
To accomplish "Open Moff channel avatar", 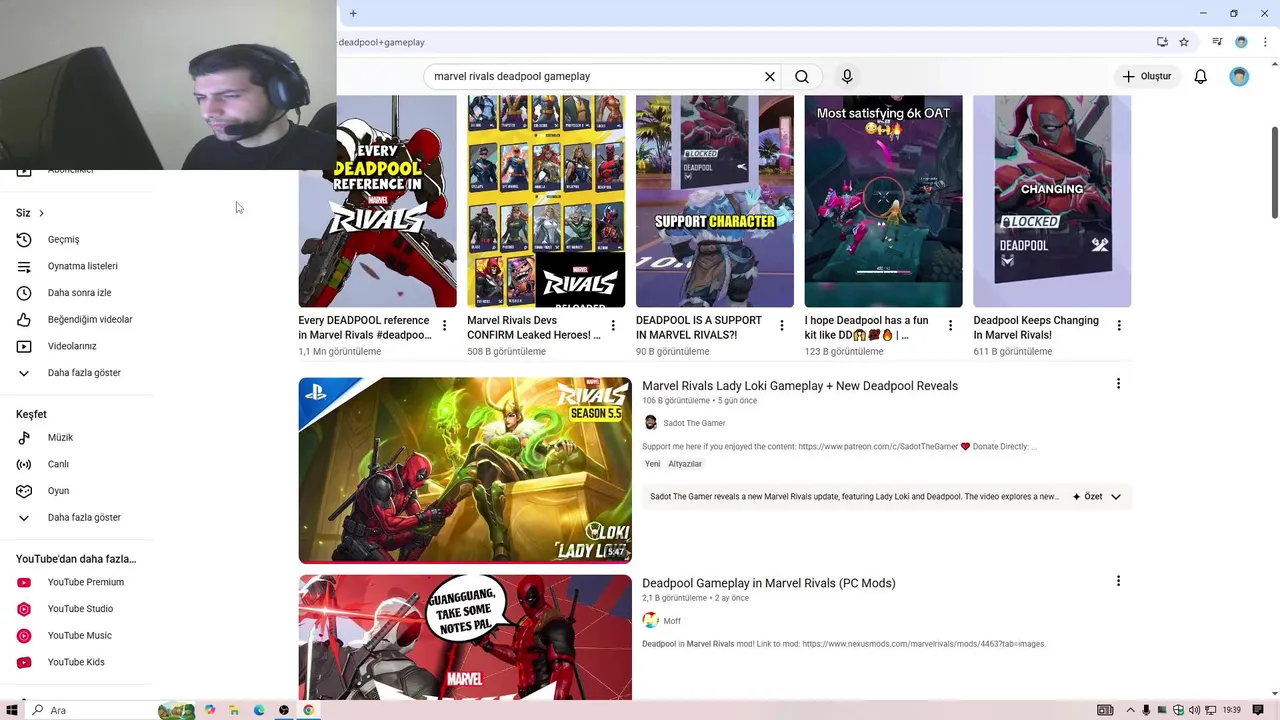I will pyautogui.click(x=651, y=620).
